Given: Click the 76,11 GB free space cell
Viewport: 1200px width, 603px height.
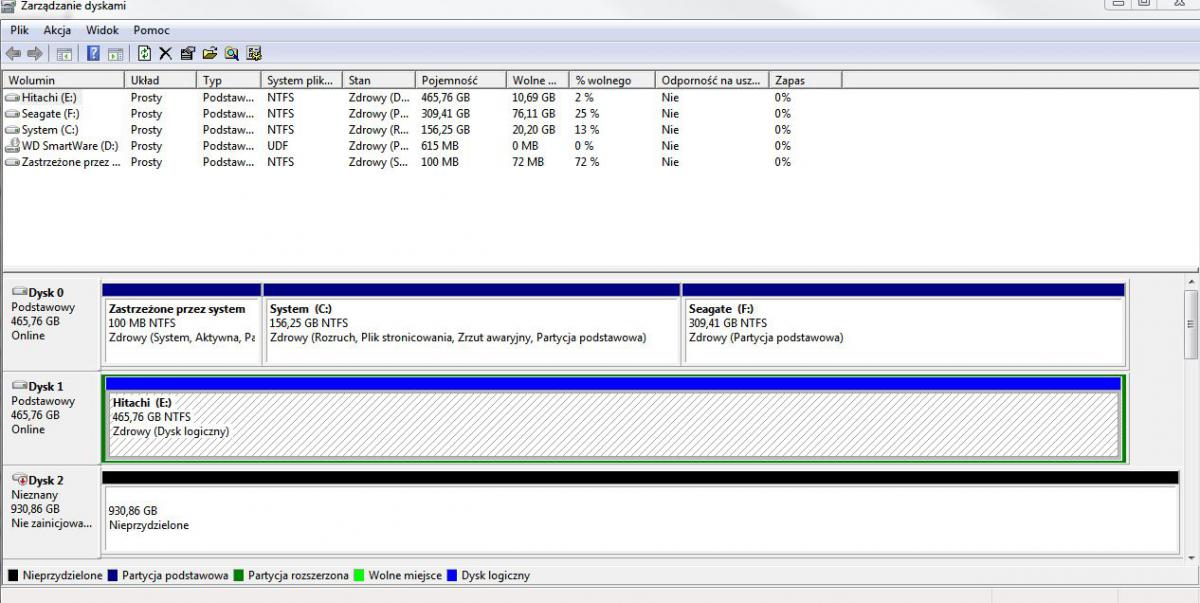Looking at the screenshot, I should click(533, 114).
